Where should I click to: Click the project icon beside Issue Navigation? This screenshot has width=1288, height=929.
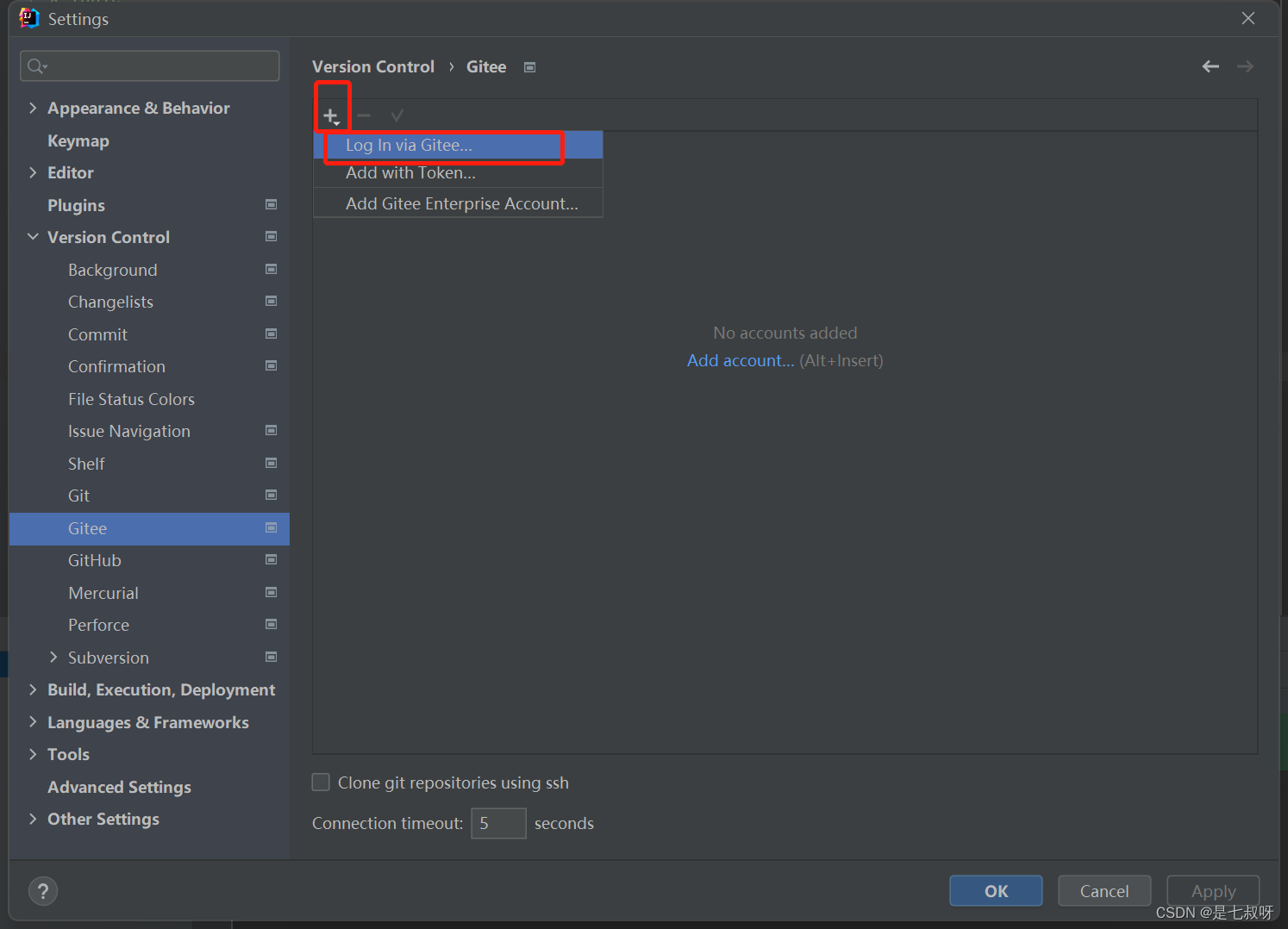click(272, 430)
